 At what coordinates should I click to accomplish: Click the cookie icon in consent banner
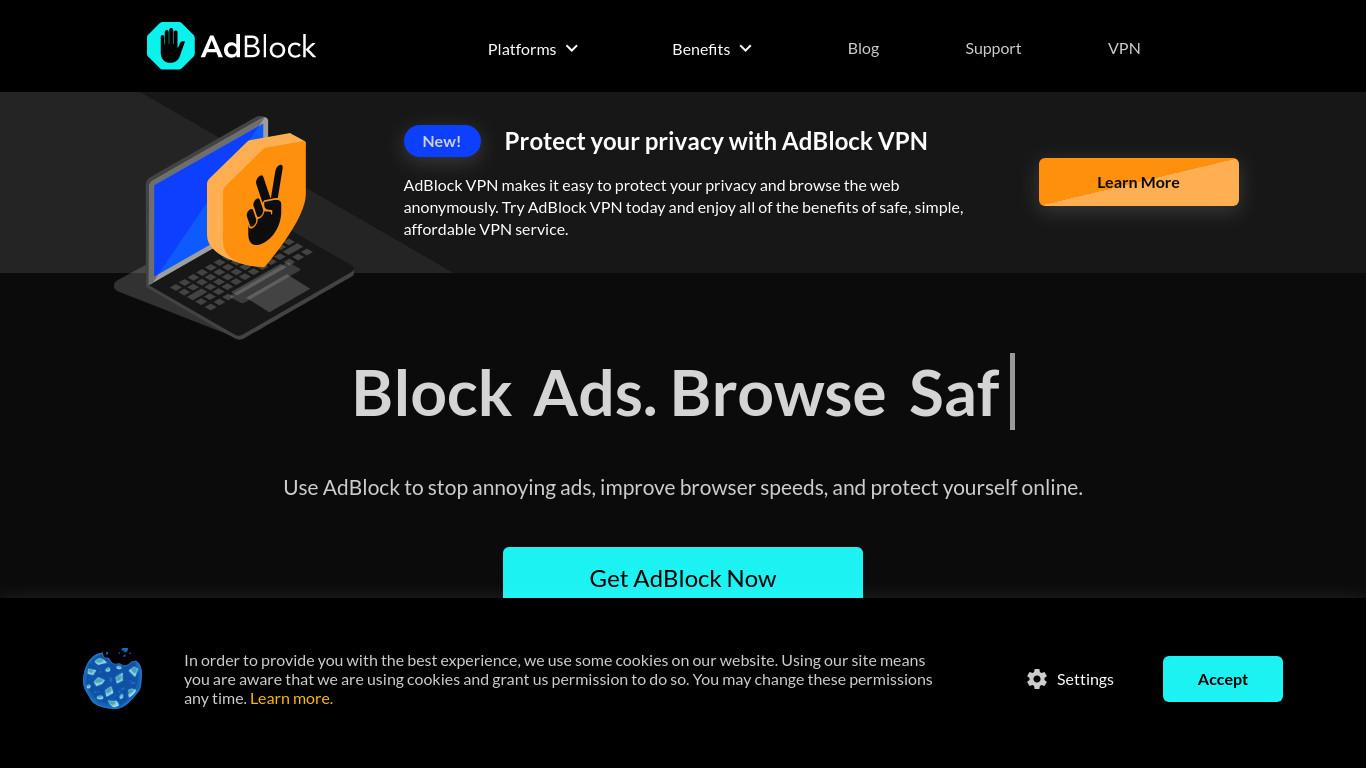[x=113, y=679]
